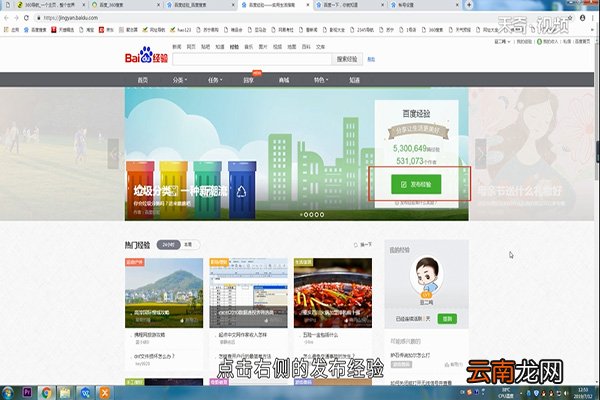This screenshot has height=400, width=600.
Task: Click the green 签到 button
Action: click(447, 318)
